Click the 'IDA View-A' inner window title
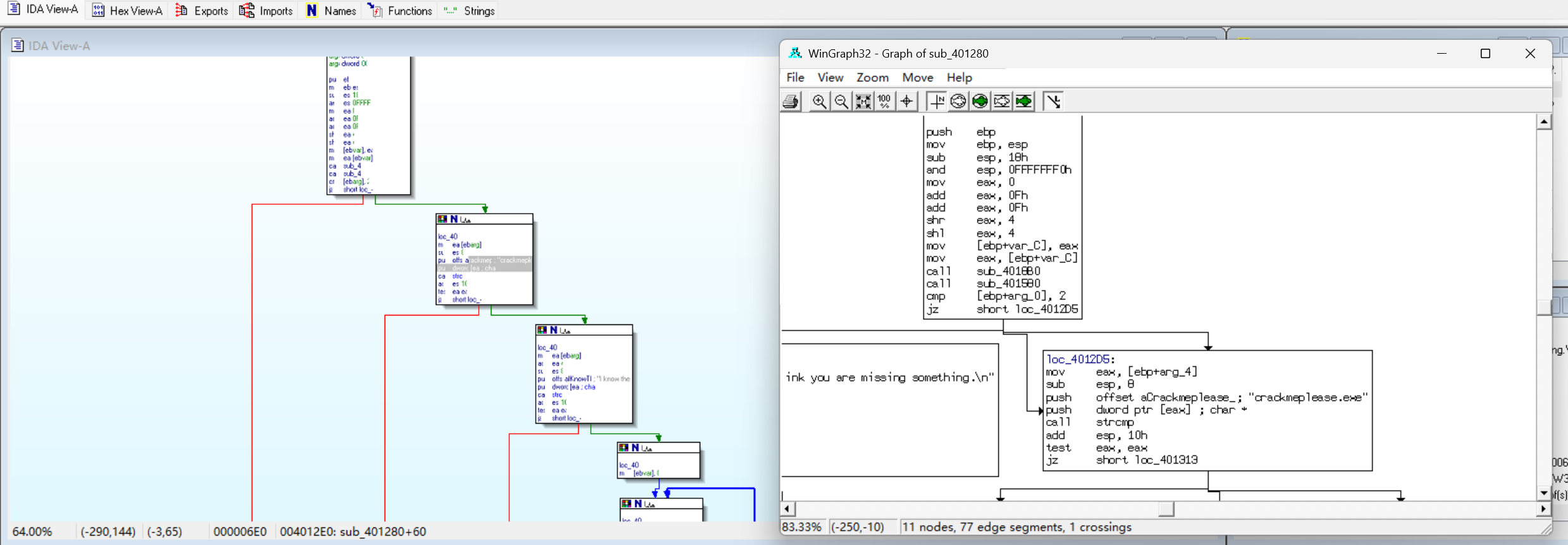Screen dimensions: 1568x545 [59, 46]
